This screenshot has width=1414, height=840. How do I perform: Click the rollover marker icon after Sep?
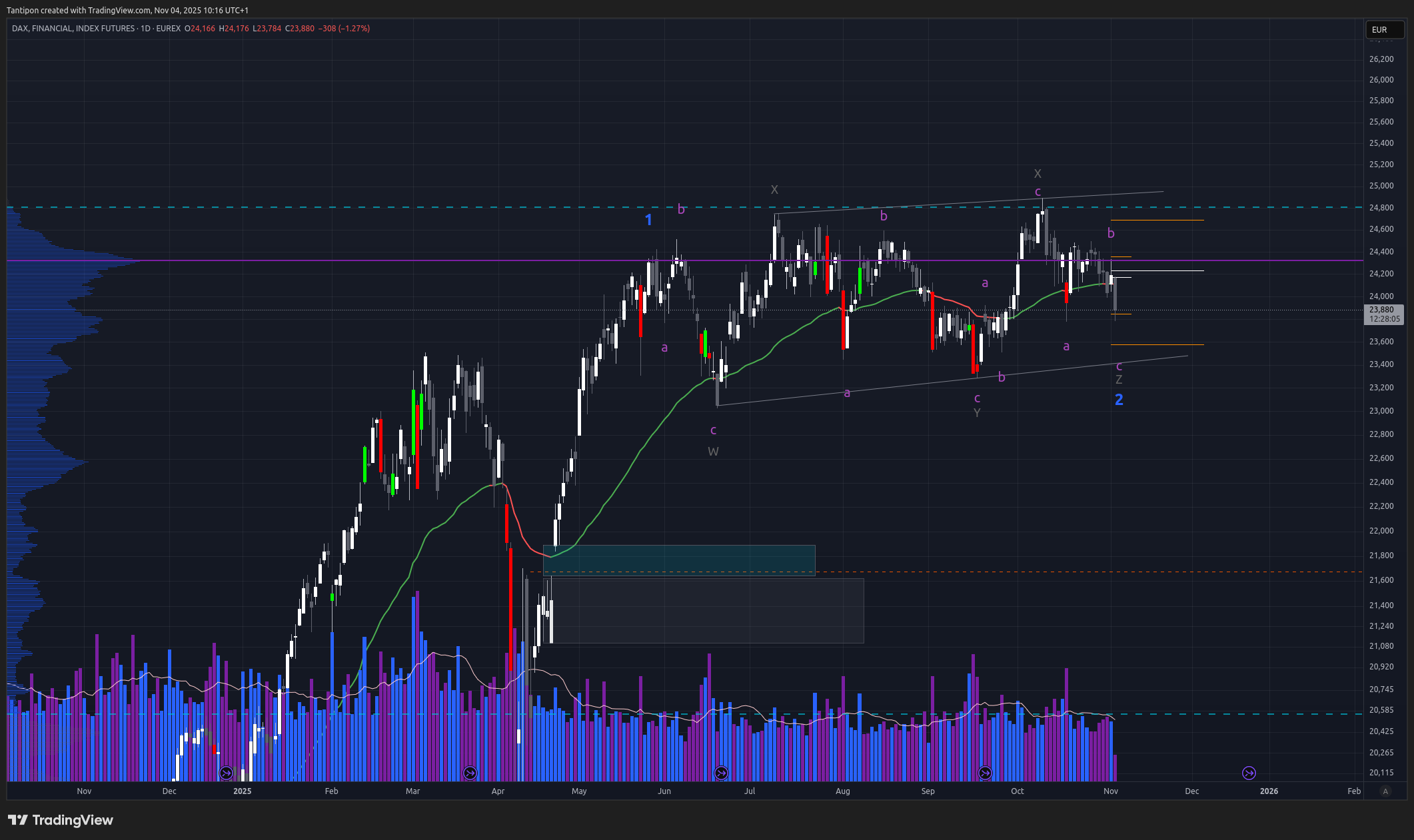985,773
